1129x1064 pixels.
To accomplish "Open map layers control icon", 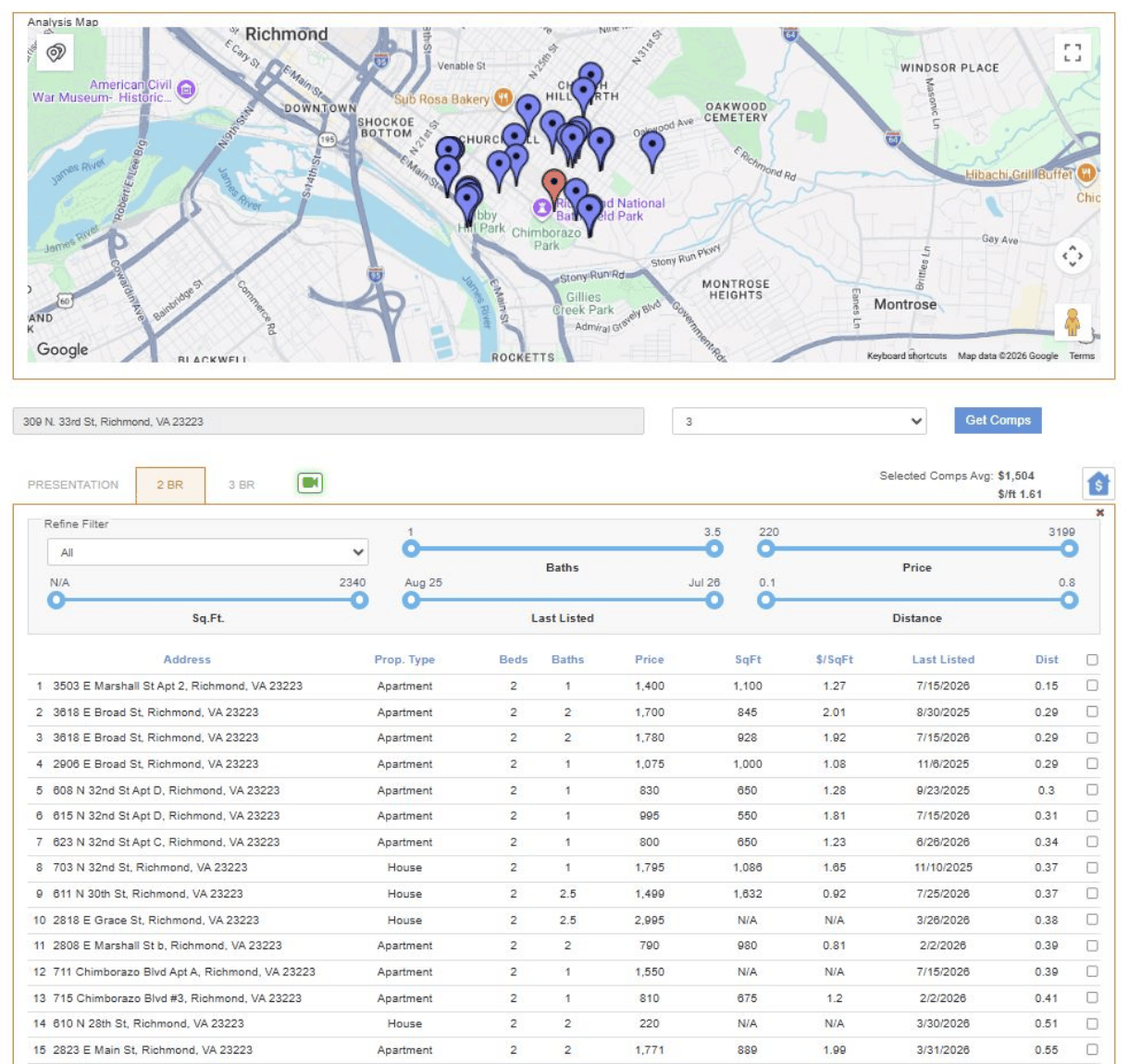I will (x=56, y=53).
